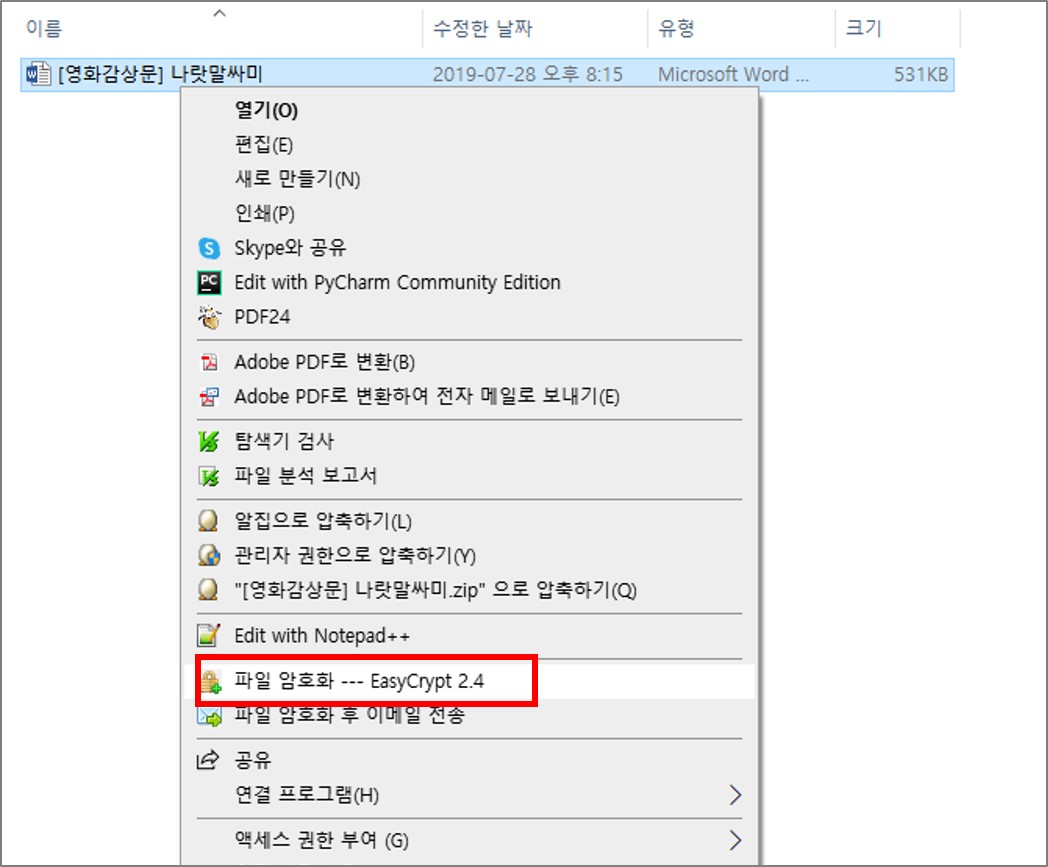Click the encrypt-and-email icon

point(209,717)
